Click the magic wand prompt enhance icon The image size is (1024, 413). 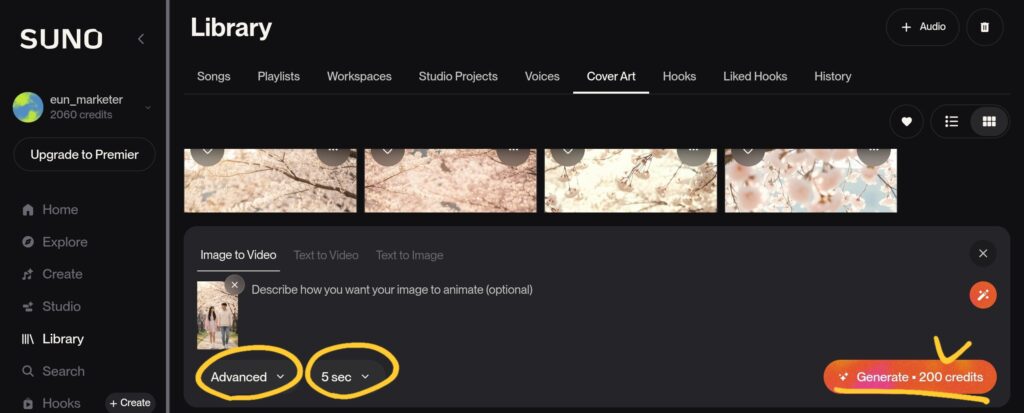pos(983,294)
